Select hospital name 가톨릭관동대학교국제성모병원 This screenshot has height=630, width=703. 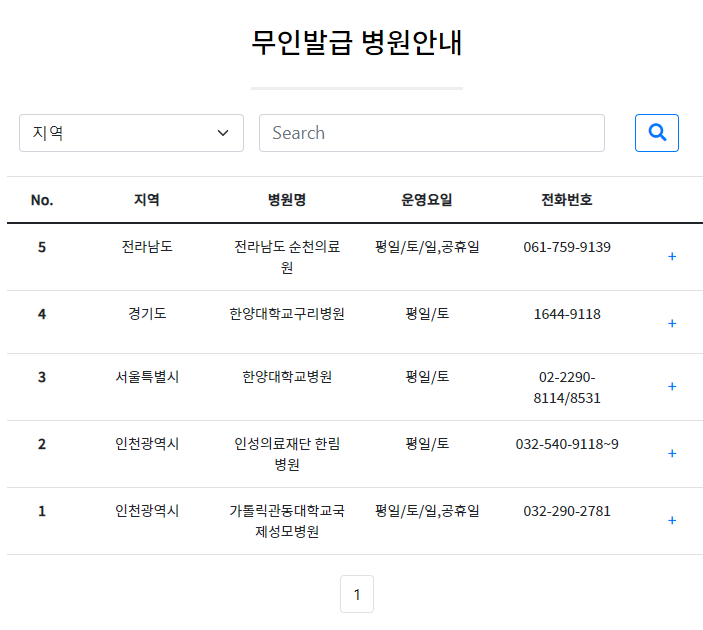click(x=287, y=521)
